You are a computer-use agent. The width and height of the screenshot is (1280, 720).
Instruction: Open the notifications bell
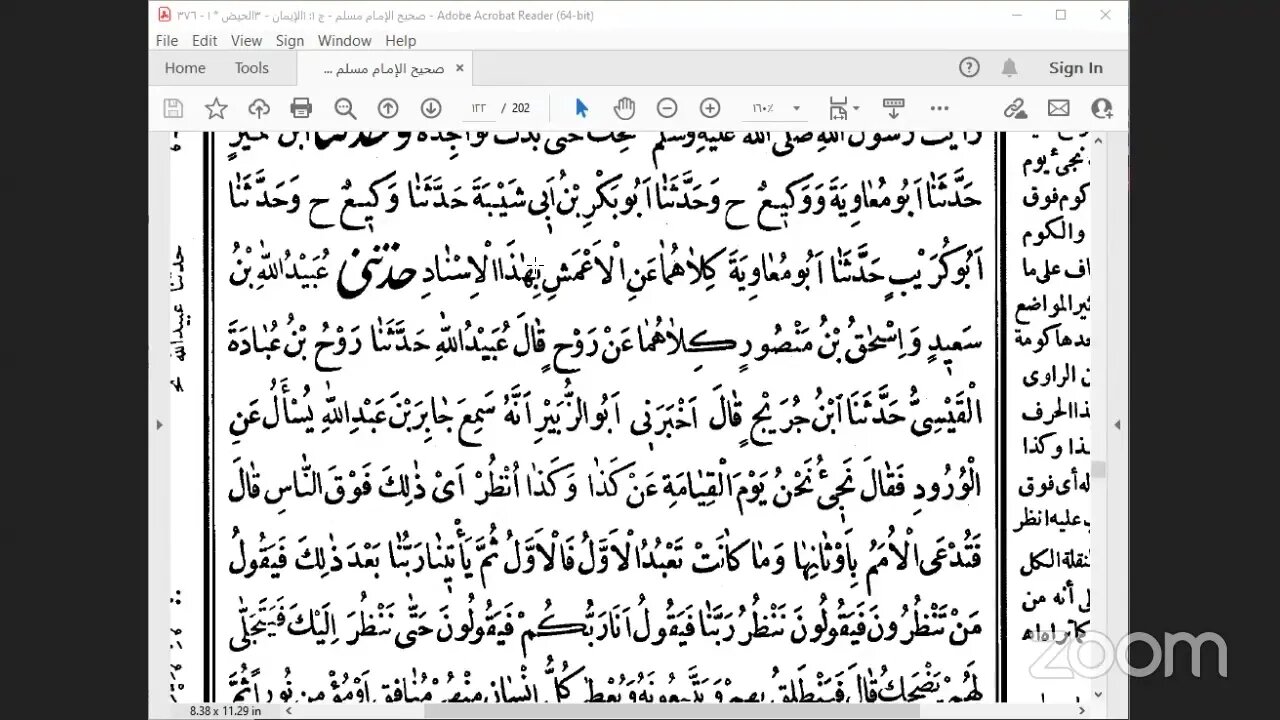tap(1010, 68)
